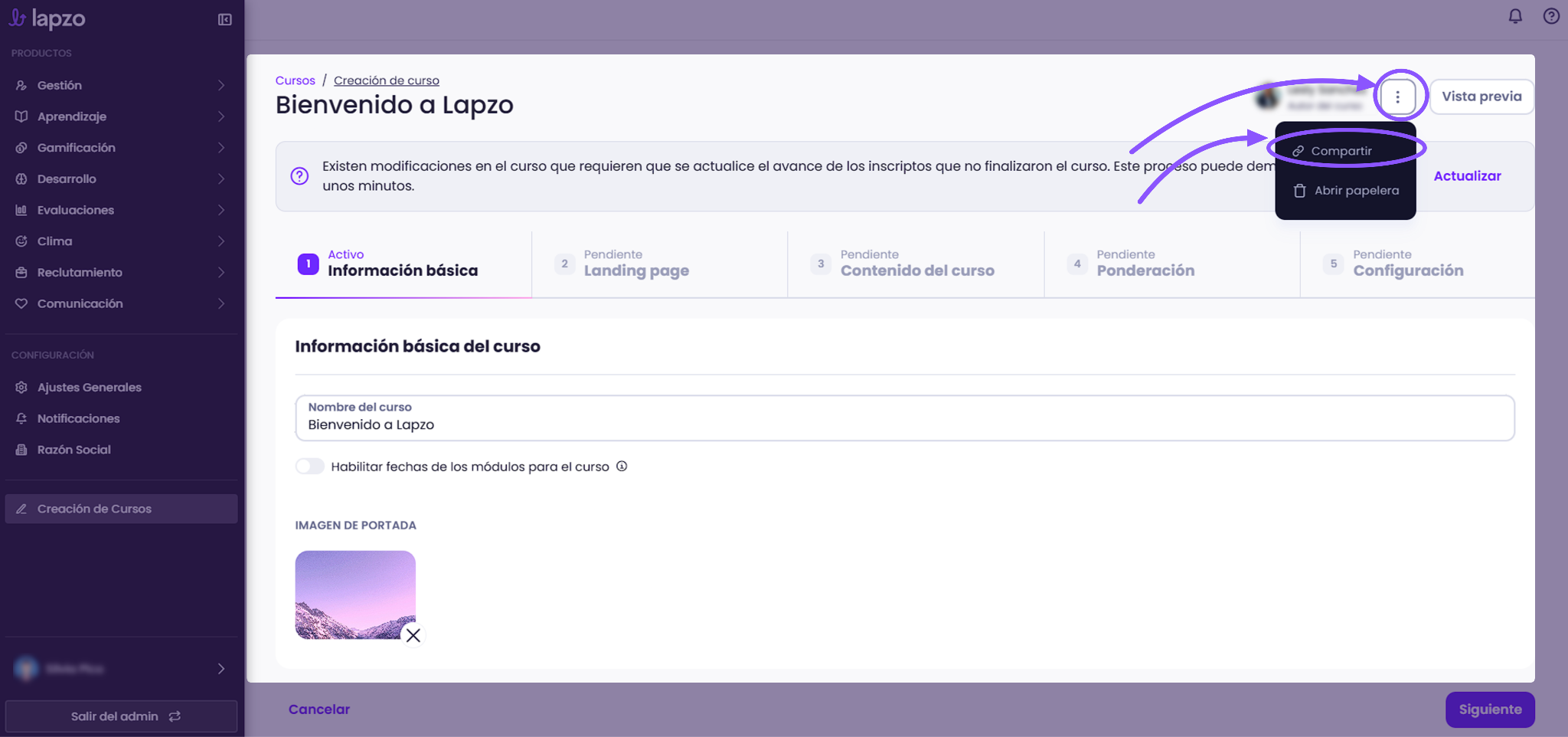This screenshot has height=737, width=1568.
Task: Open the notifications bell in the top bar
Action: [x=1515, y=16]
